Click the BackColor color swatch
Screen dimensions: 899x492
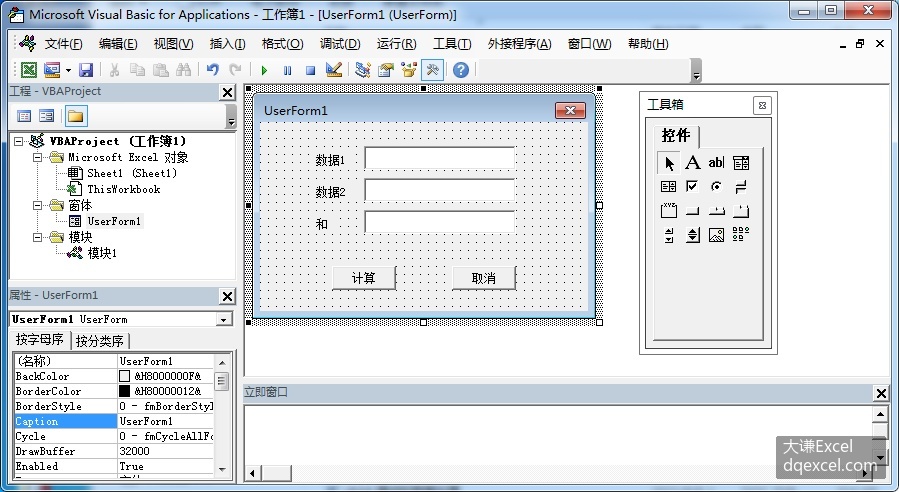tap(124, 376)
